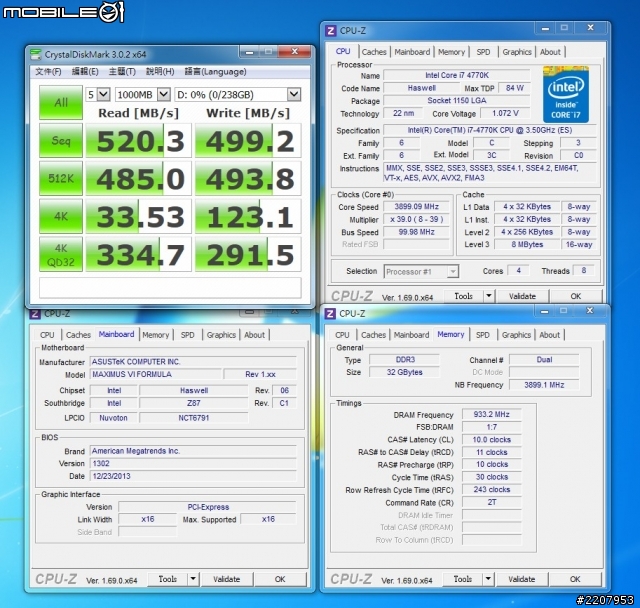640x608 pixels.
Task: Click the CrystalDiskMark title bar icon
Action: (36, 54)
